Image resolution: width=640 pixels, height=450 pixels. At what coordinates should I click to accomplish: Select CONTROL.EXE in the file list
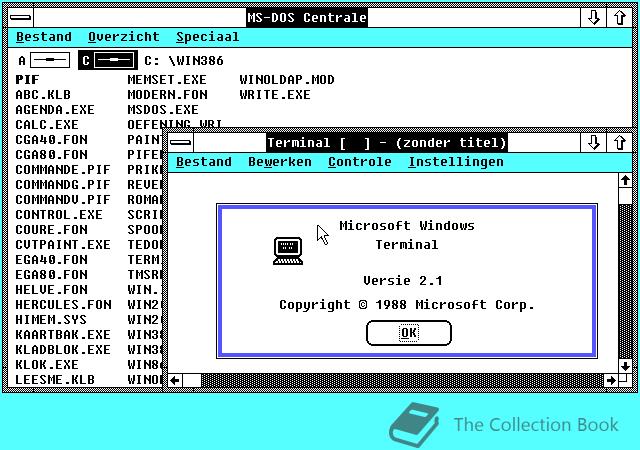point(59,215)
